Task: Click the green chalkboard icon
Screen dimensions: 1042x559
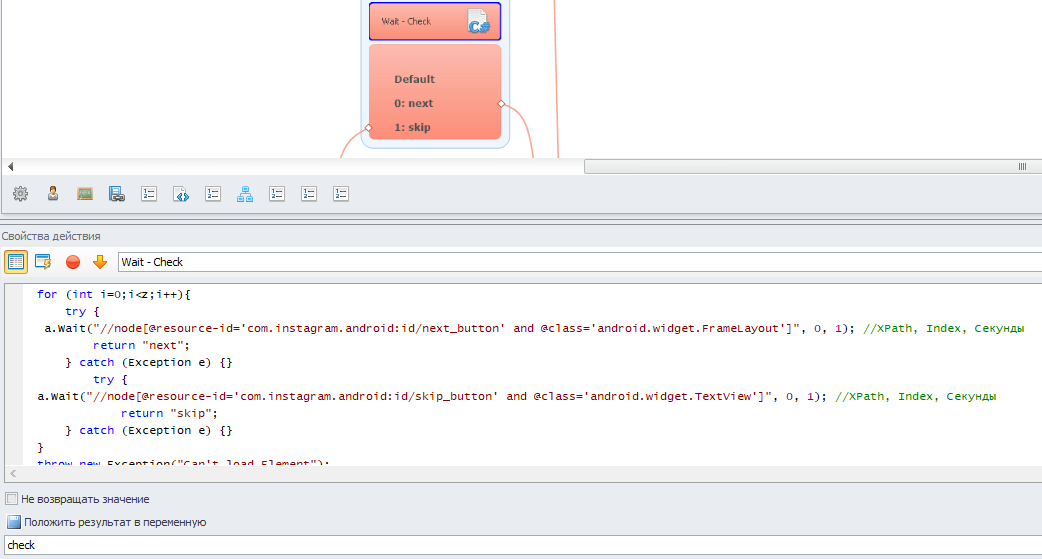Action: (x=84, y=193)
